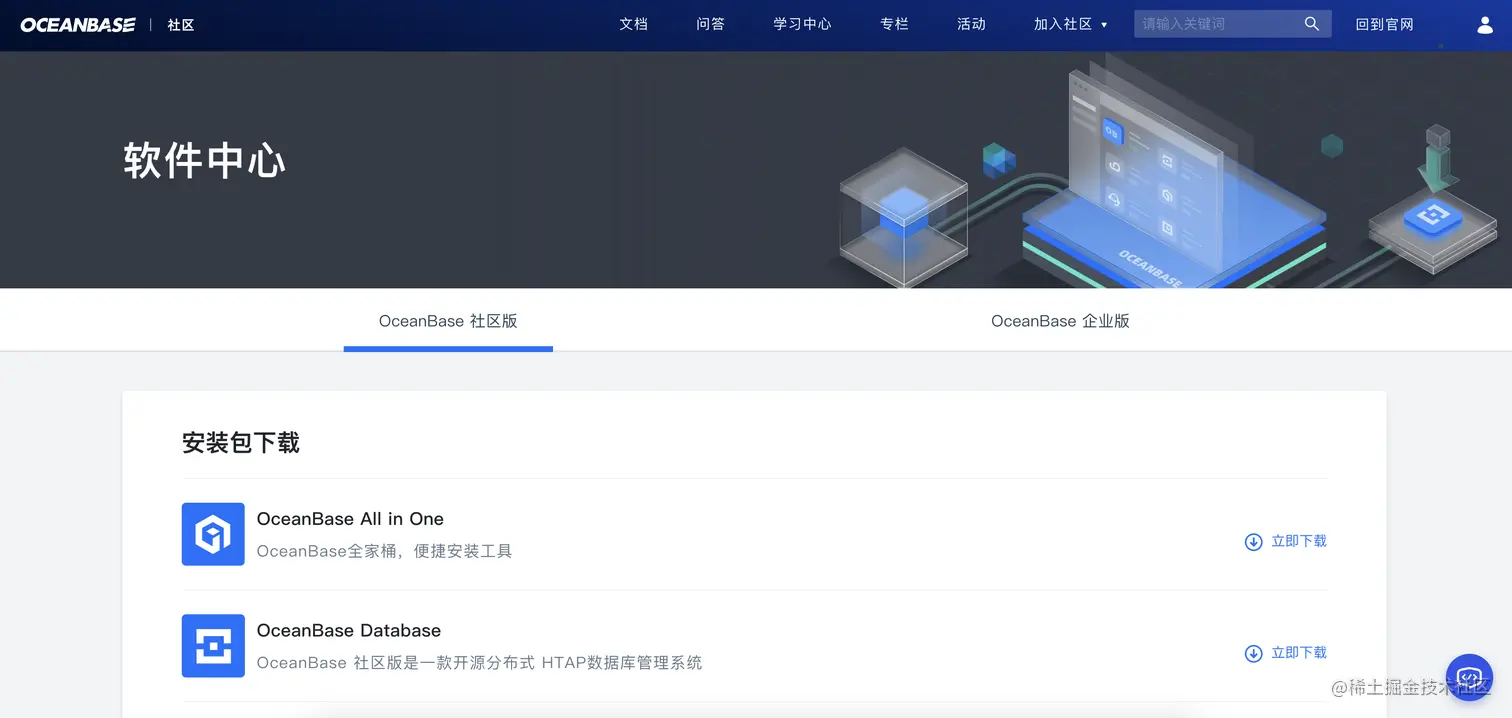Click description OceanBase全家桶，便捷安装工具
Screen dimensions: 1512x718
coord(385,551)
